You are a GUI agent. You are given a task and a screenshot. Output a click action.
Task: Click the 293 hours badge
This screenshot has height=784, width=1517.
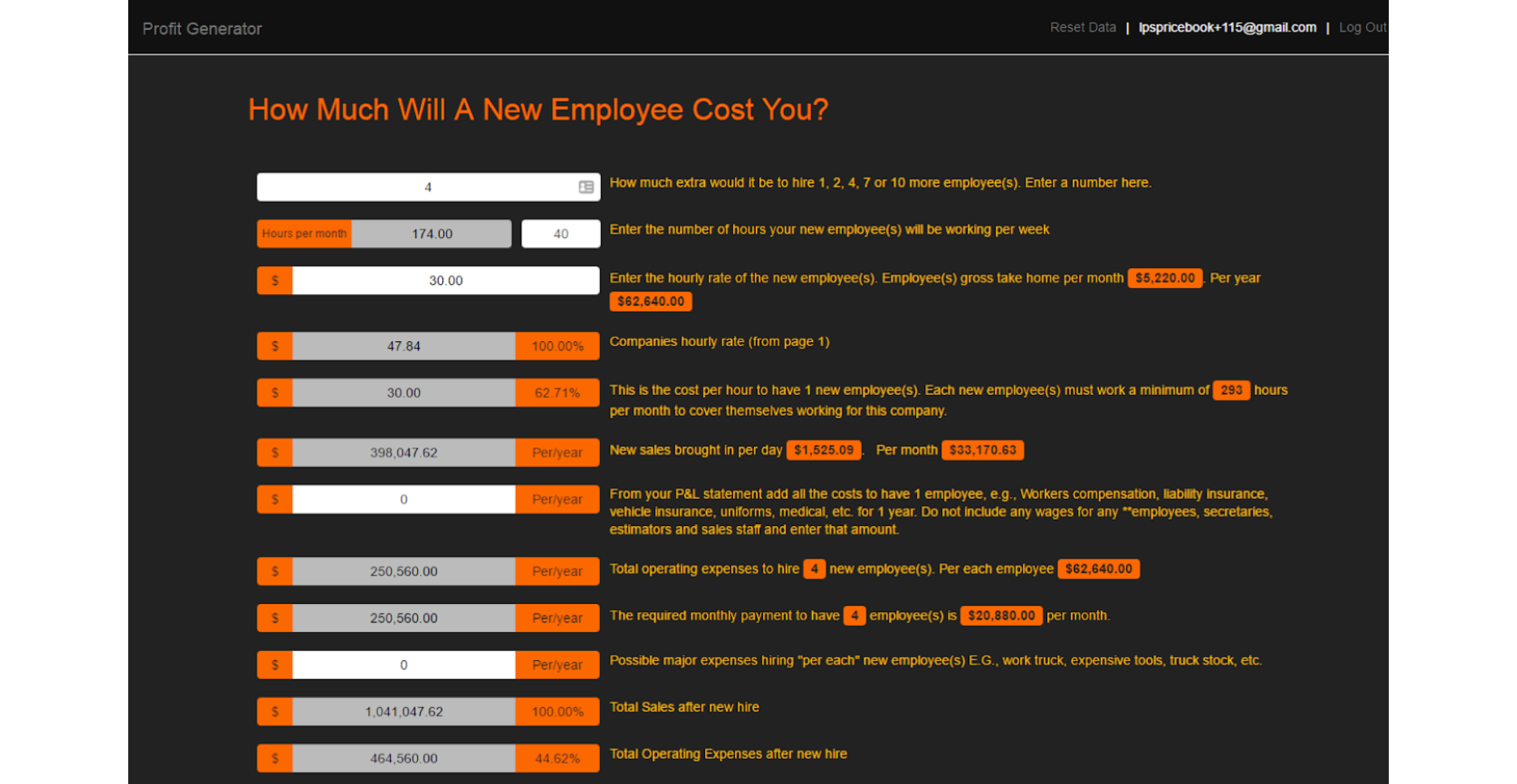tap(1231, 390)
